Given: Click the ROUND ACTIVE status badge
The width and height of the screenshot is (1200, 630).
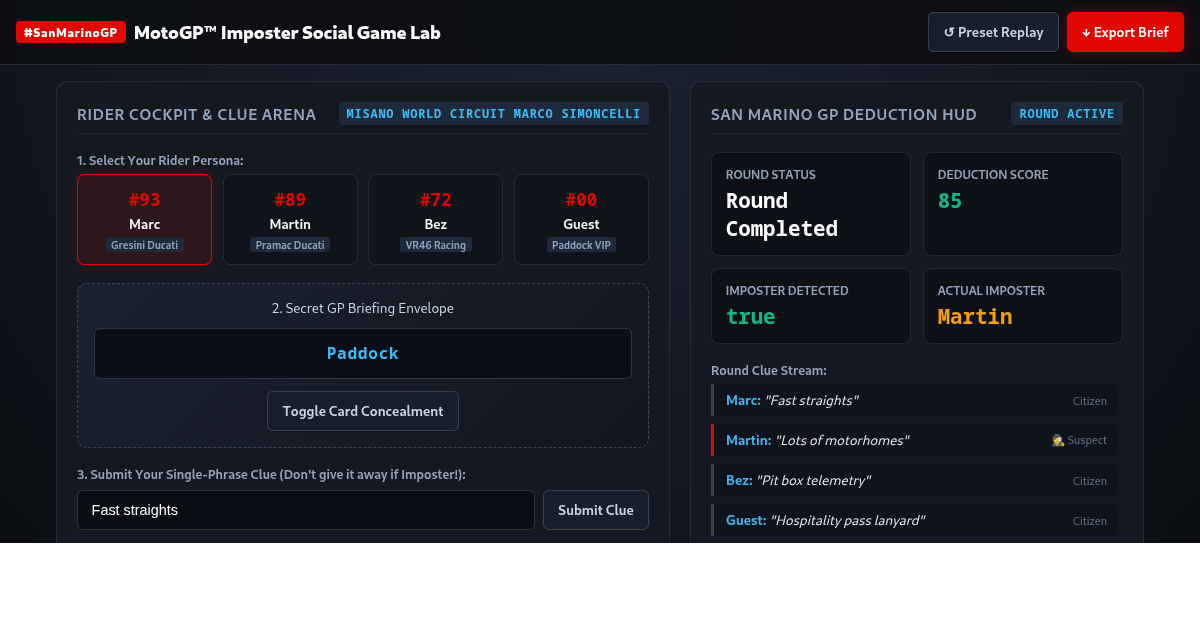Looking at the screenshot, I should [x=1067, y=113].
